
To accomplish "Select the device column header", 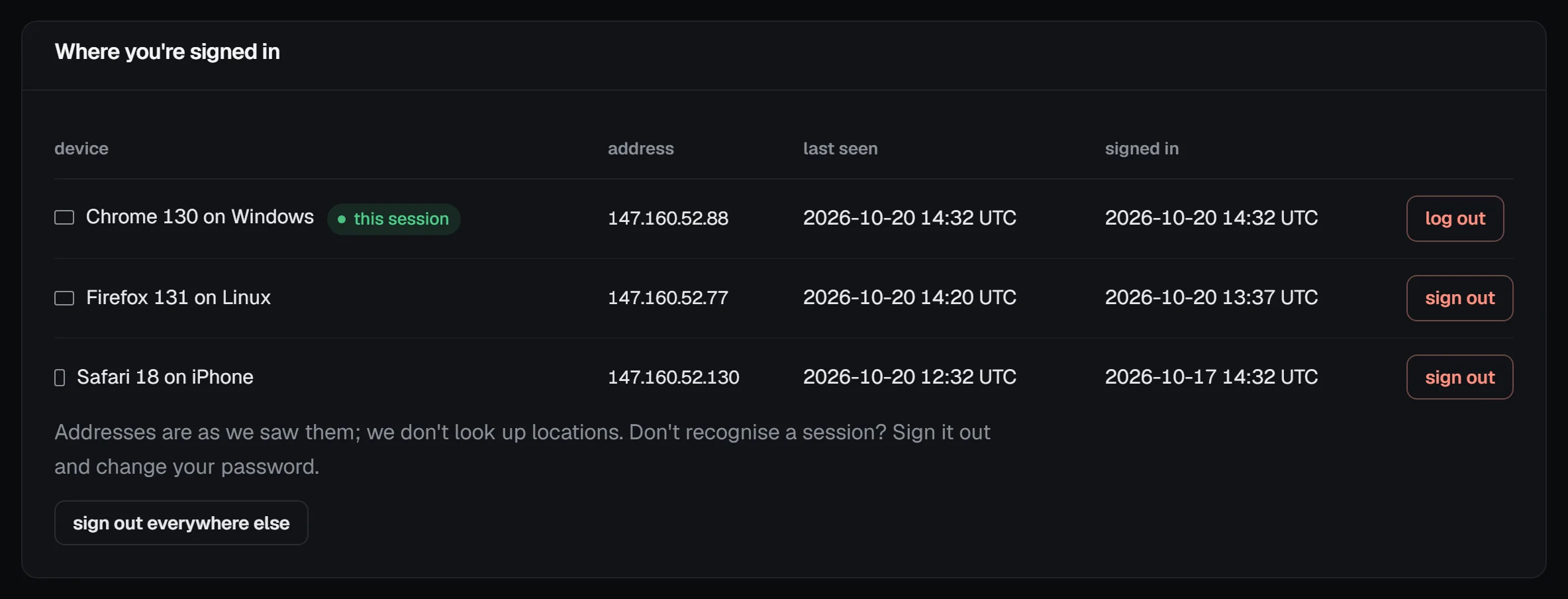I will 81,148.
